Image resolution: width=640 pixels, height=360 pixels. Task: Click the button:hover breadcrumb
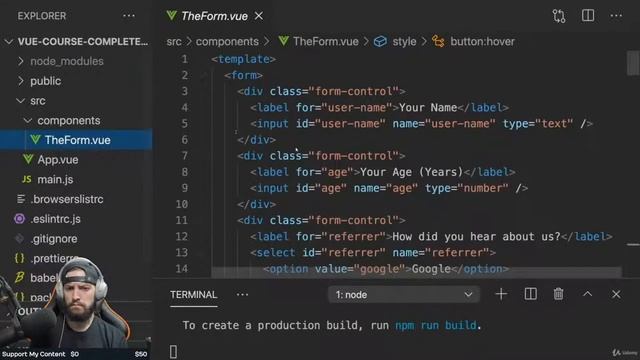(482, 42)
